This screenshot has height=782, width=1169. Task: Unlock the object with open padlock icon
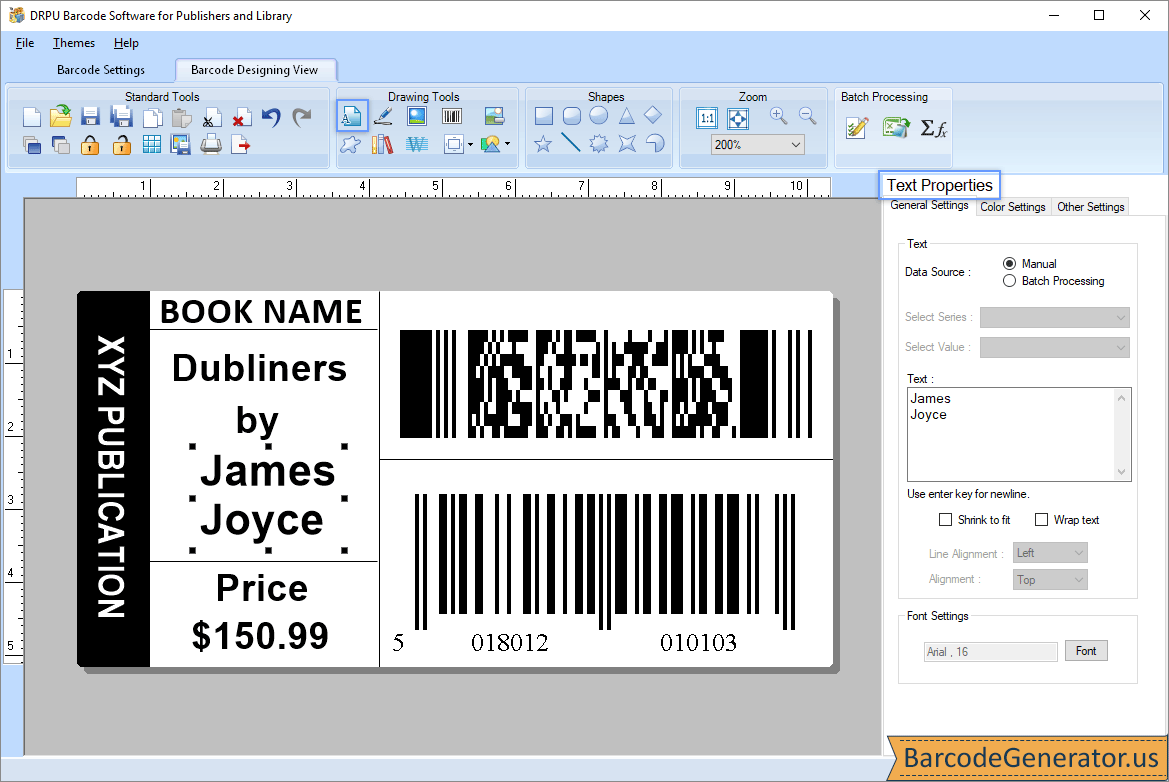(x=122, y=145)
